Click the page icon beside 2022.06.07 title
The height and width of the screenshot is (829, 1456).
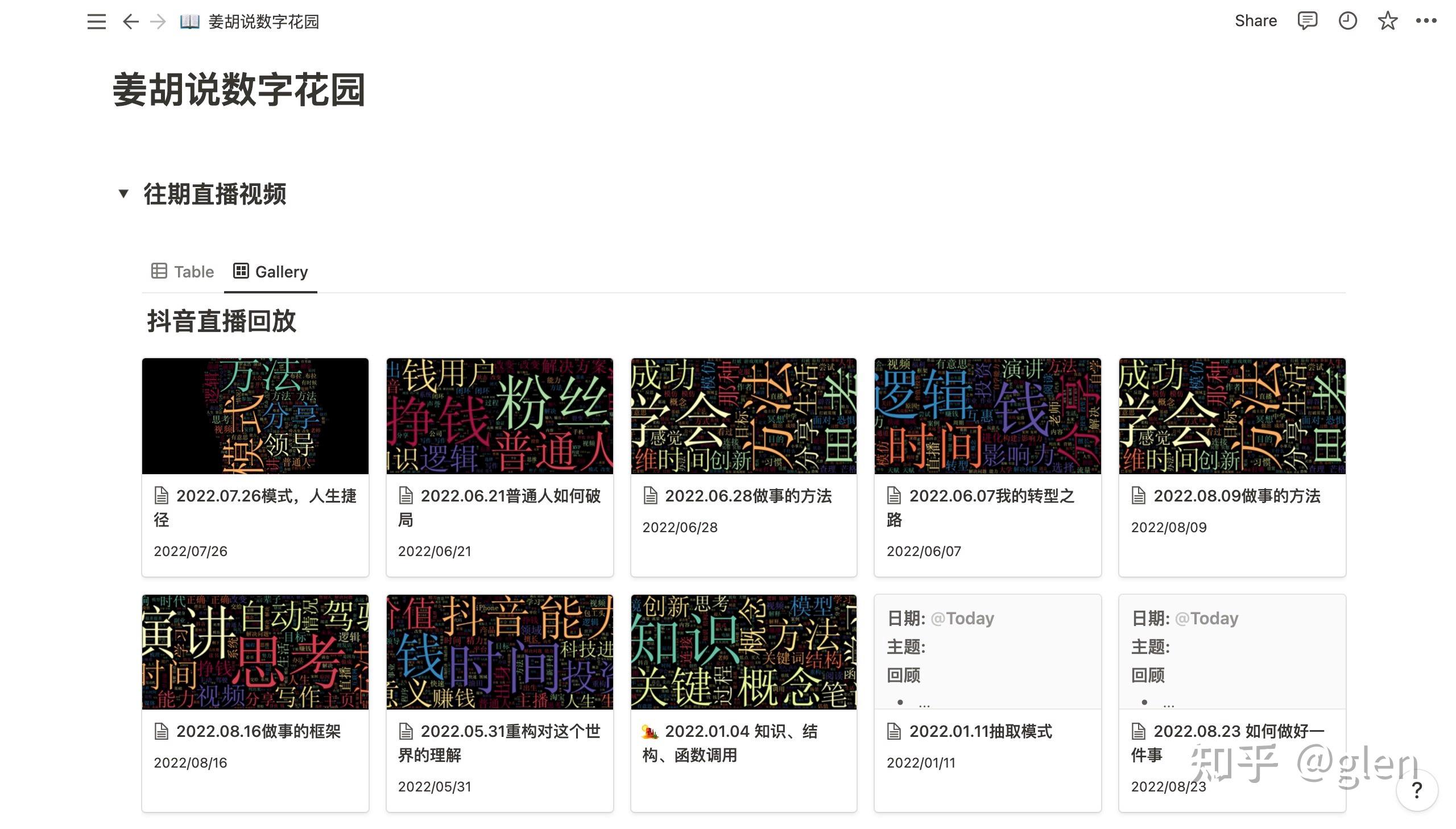894,496
